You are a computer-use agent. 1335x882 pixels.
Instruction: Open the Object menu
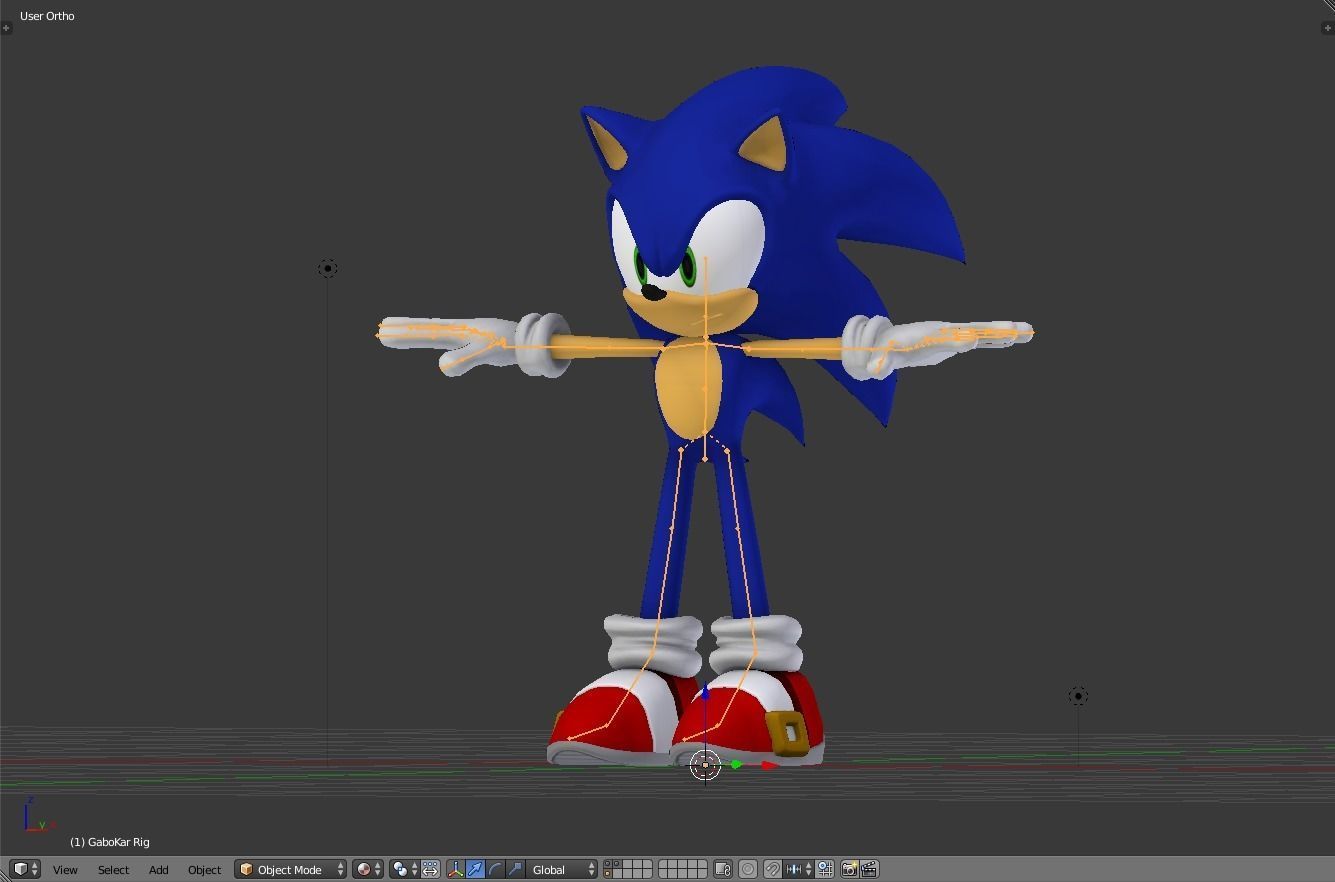pos(204,870)
